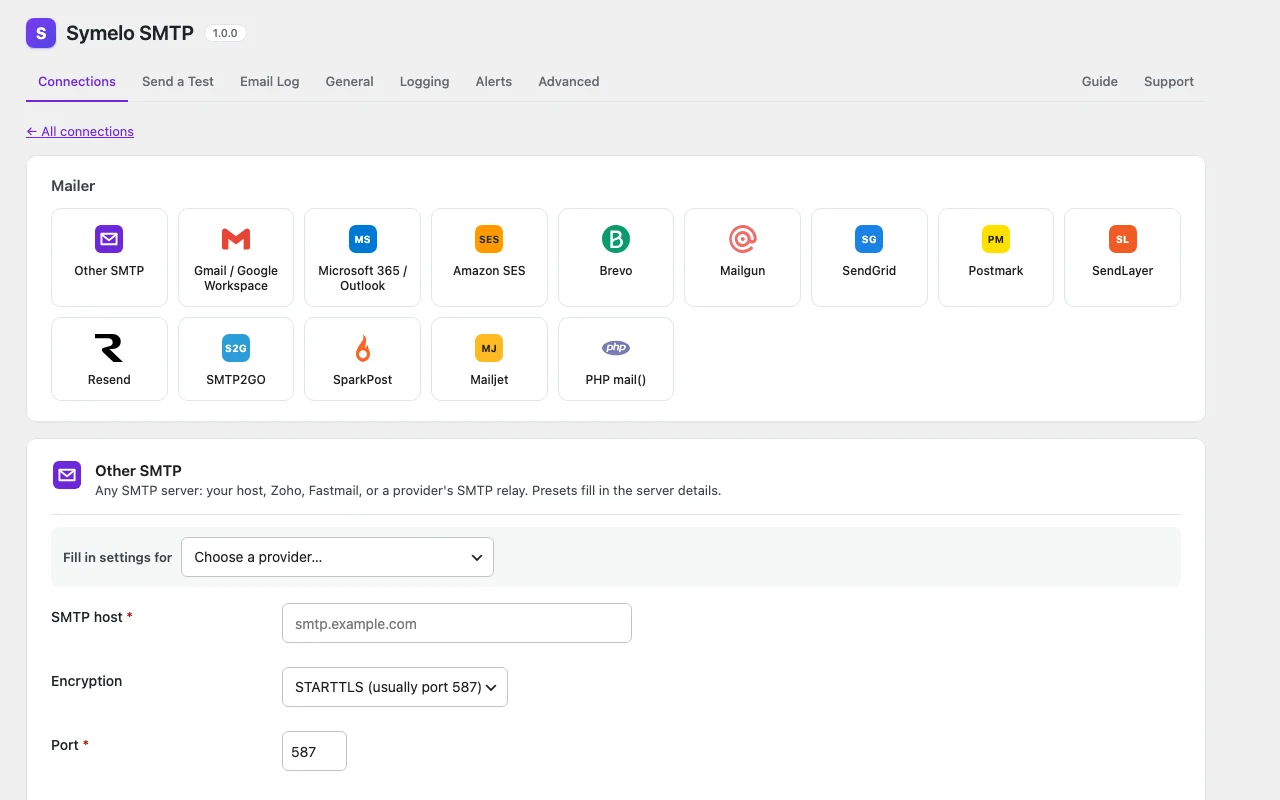1280x800 pixels.
Task: Click the Symelo SMTP title text
Action: tap(130, 33)
